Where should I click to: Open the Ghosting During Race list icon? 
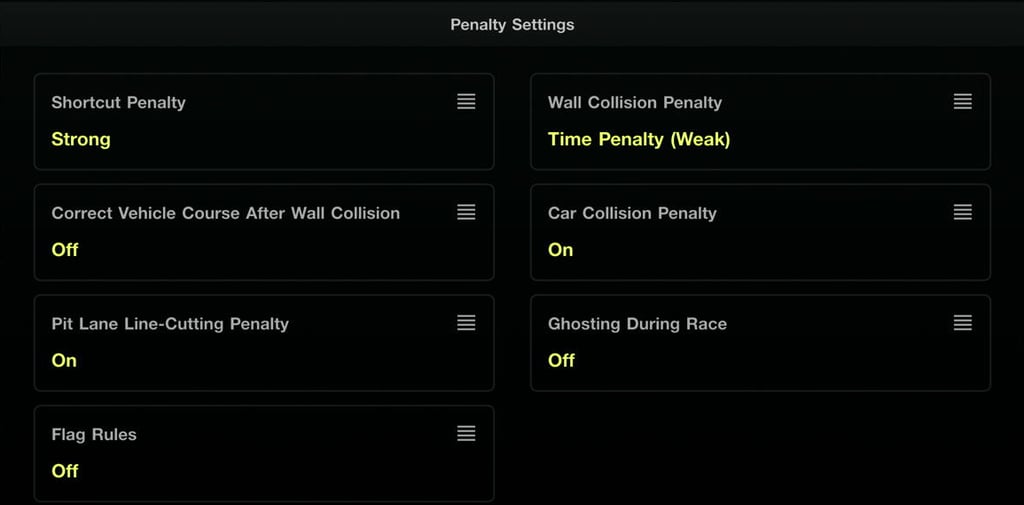coord(962,323)
